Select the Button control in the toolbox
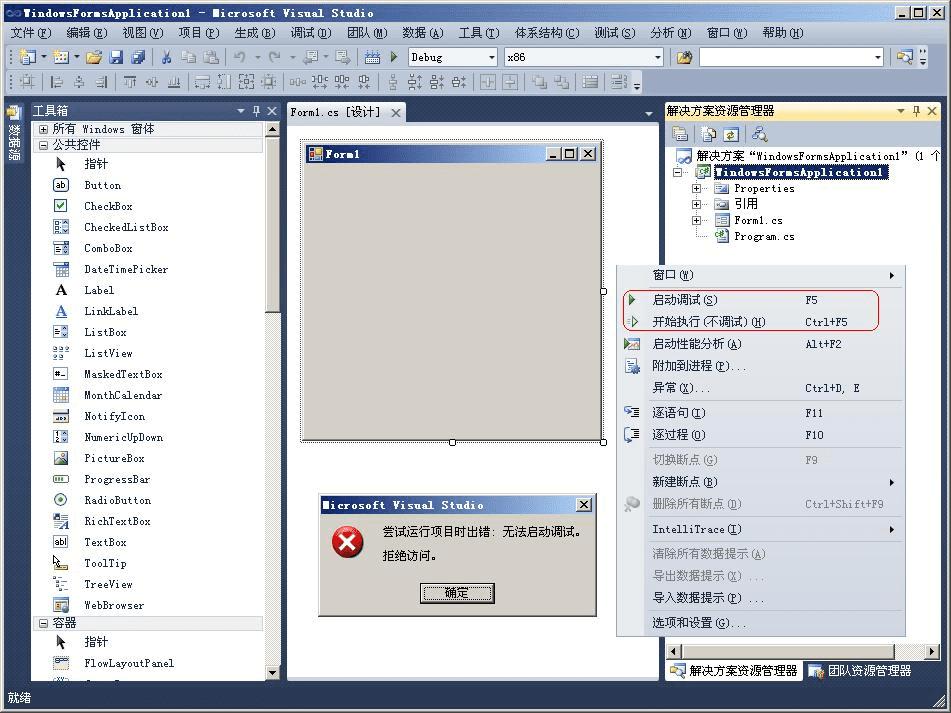The height and width of the screenshot is (713, 951). pyautogui.click(x=101, y=185)
